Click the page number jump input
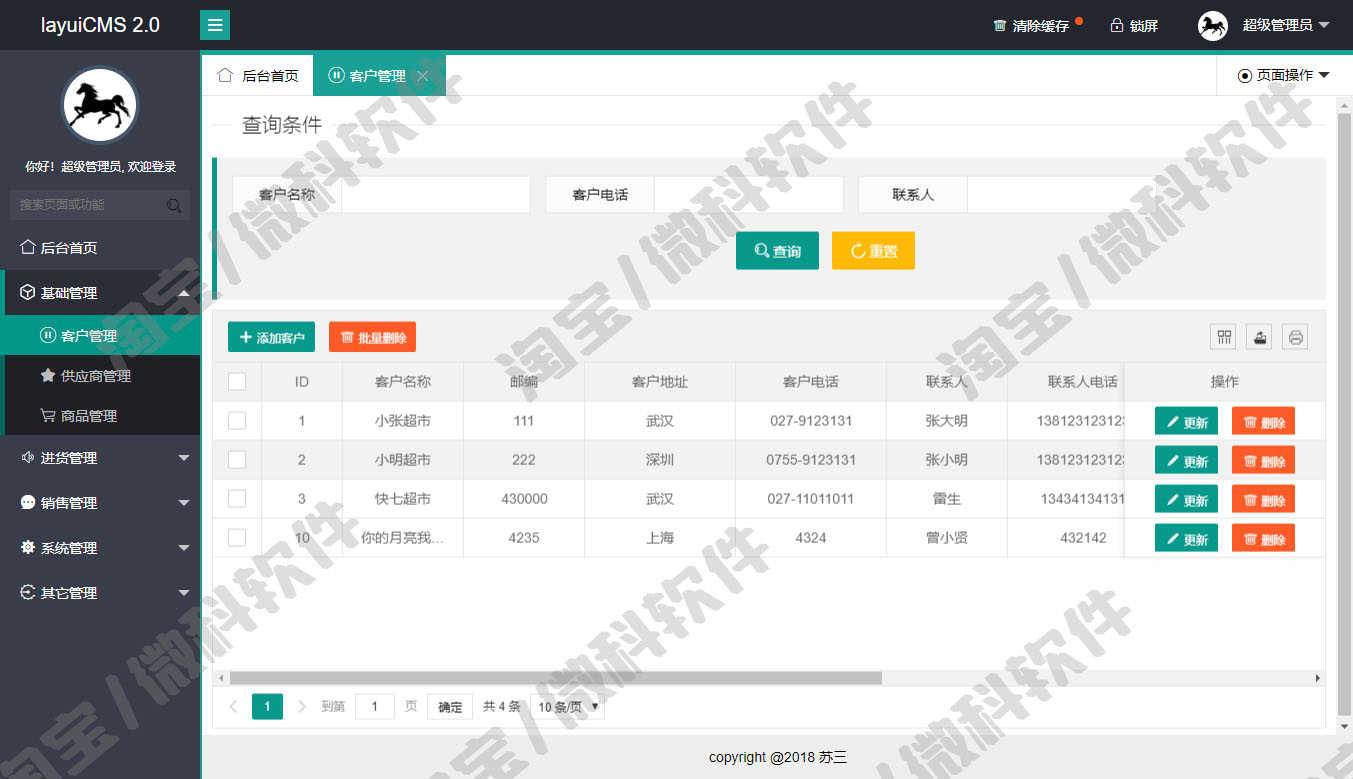 click(x=375, y=707)
